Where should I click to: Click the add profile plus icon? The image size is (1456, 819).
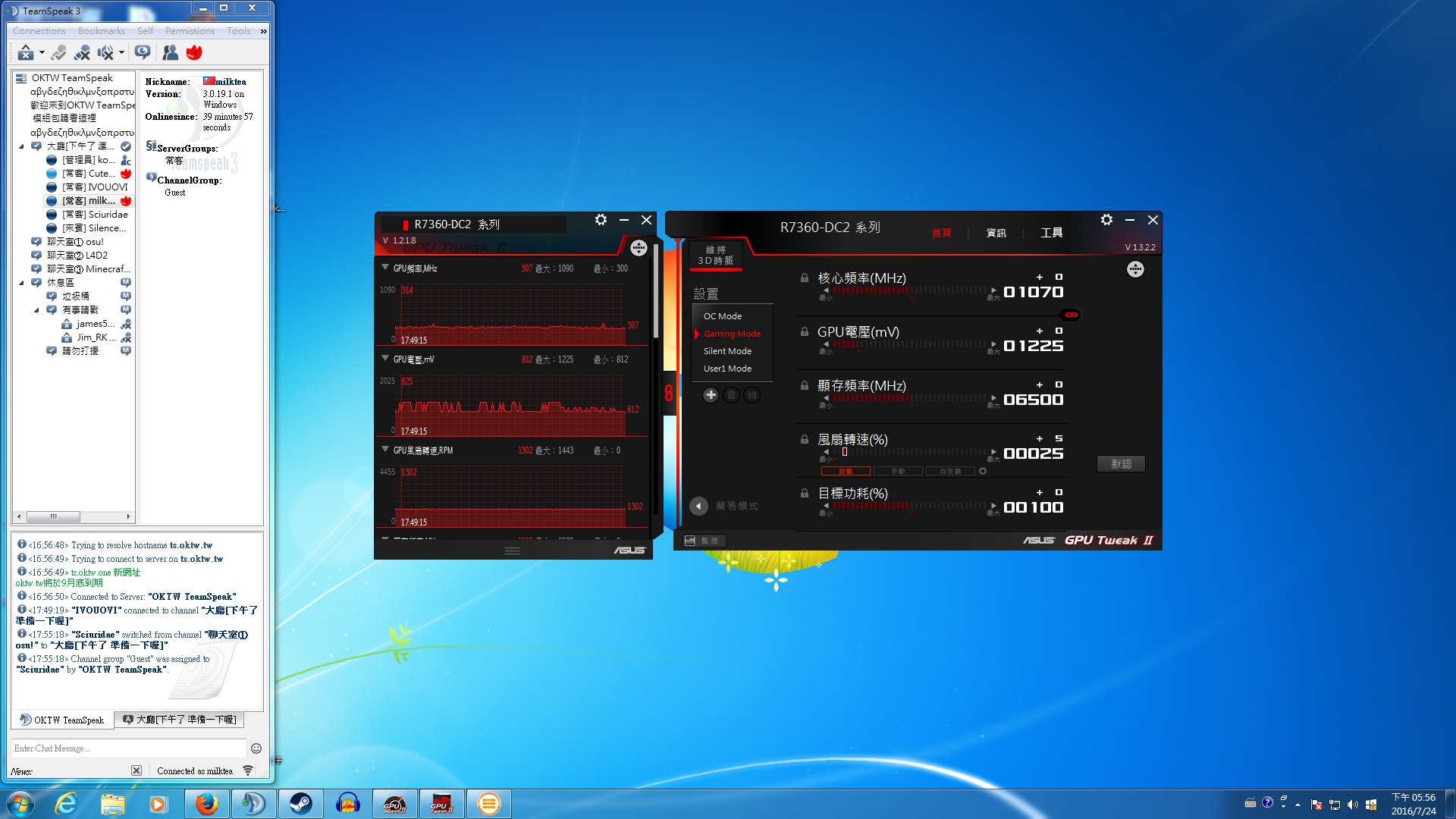click(711, 395)
